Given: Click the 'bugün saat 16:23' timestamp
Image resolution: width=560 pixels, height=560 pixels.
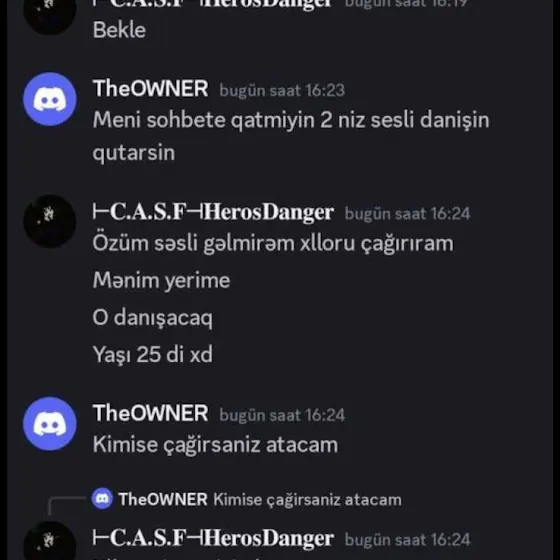Looking at the screenshot, I should [x=282, y=90].
